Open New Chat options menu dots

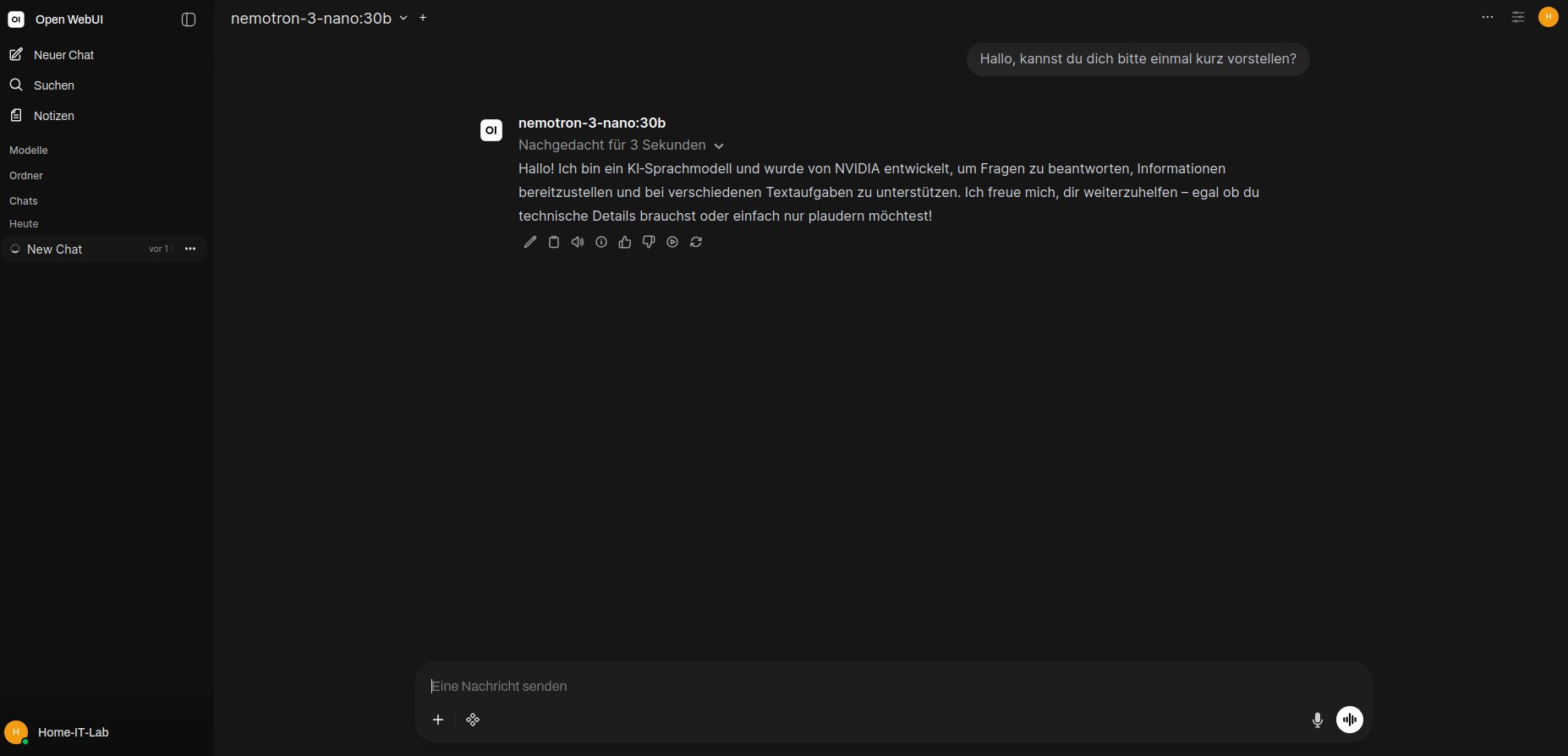pos(190,249)
